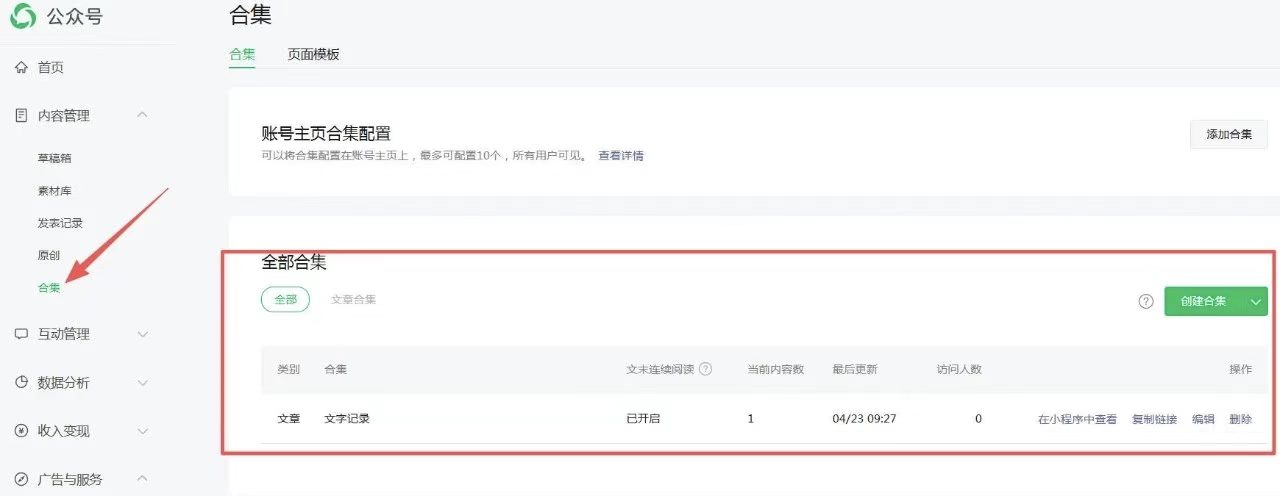Click the 互动管理 chat bubble icon
This screenshot has height=496, width=1280.
coord(21,334)
